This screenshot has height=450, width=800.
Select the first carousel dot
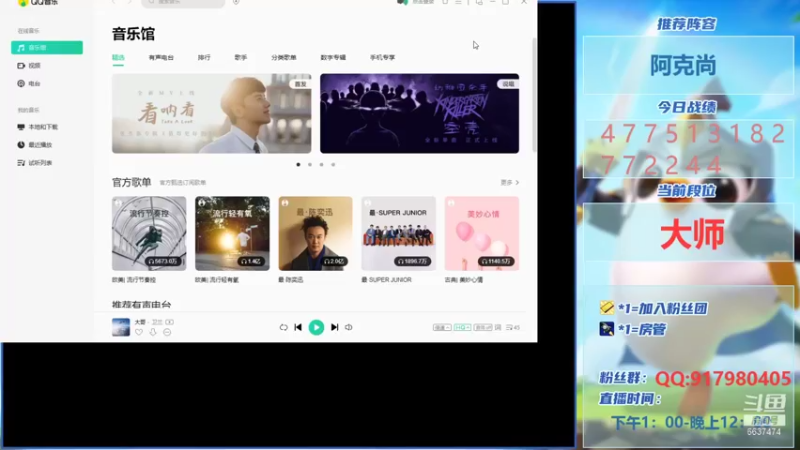298,165
